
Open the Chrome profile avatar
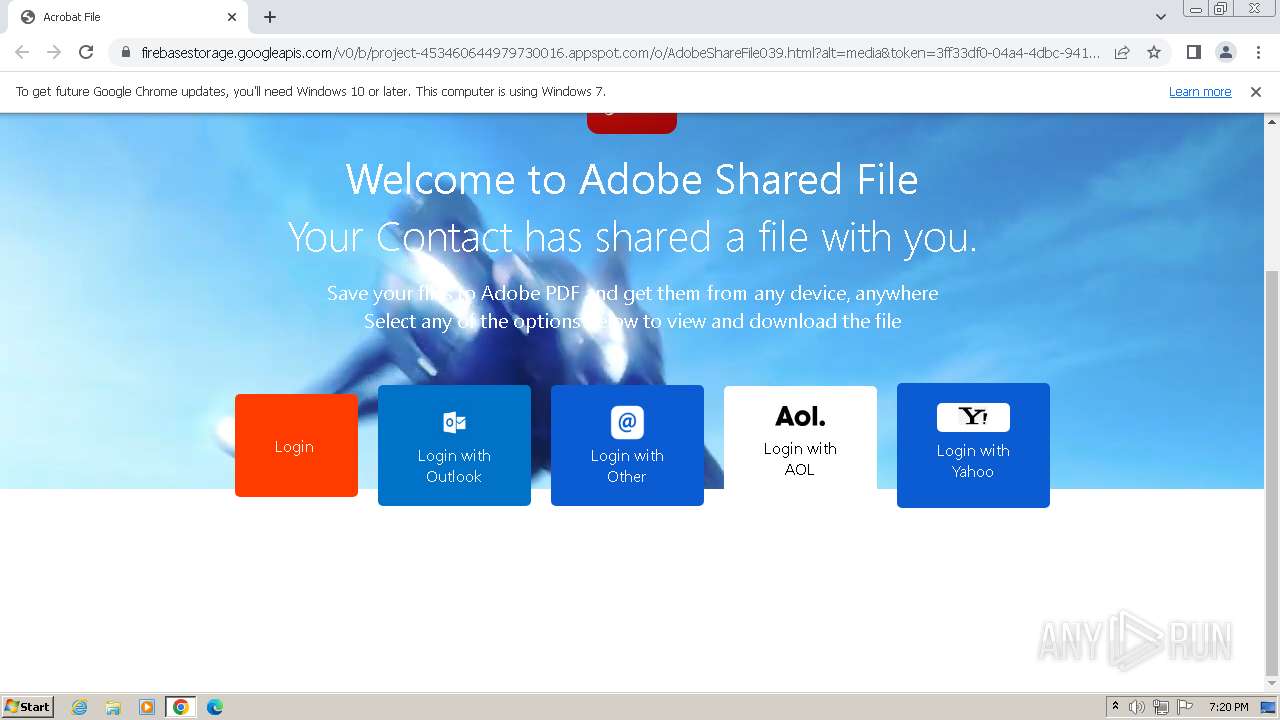(1225, 52)
